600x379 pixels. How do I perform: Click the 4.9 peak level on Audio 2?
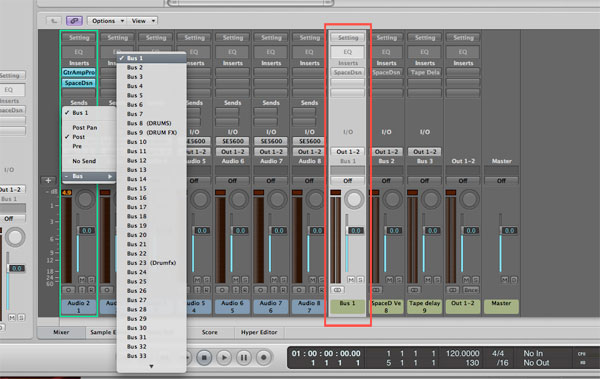click(67, 193)
